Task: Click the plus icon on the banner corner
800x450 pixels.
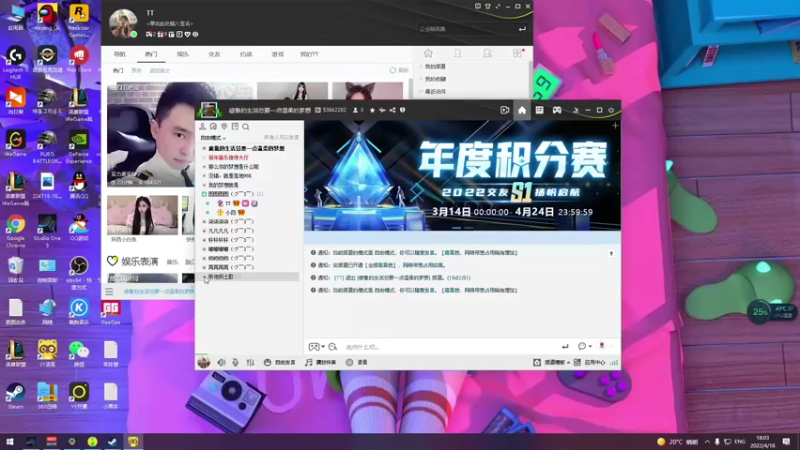Action: (615, 126)
